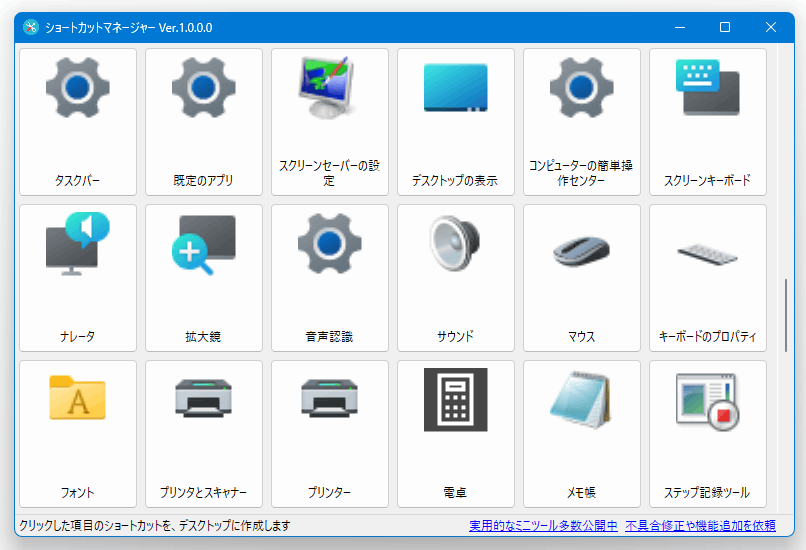The width and height of the screenshot is (806, 550).
Task: Click the ステップ記録ツール icon
Action: [x=708, y=400]
